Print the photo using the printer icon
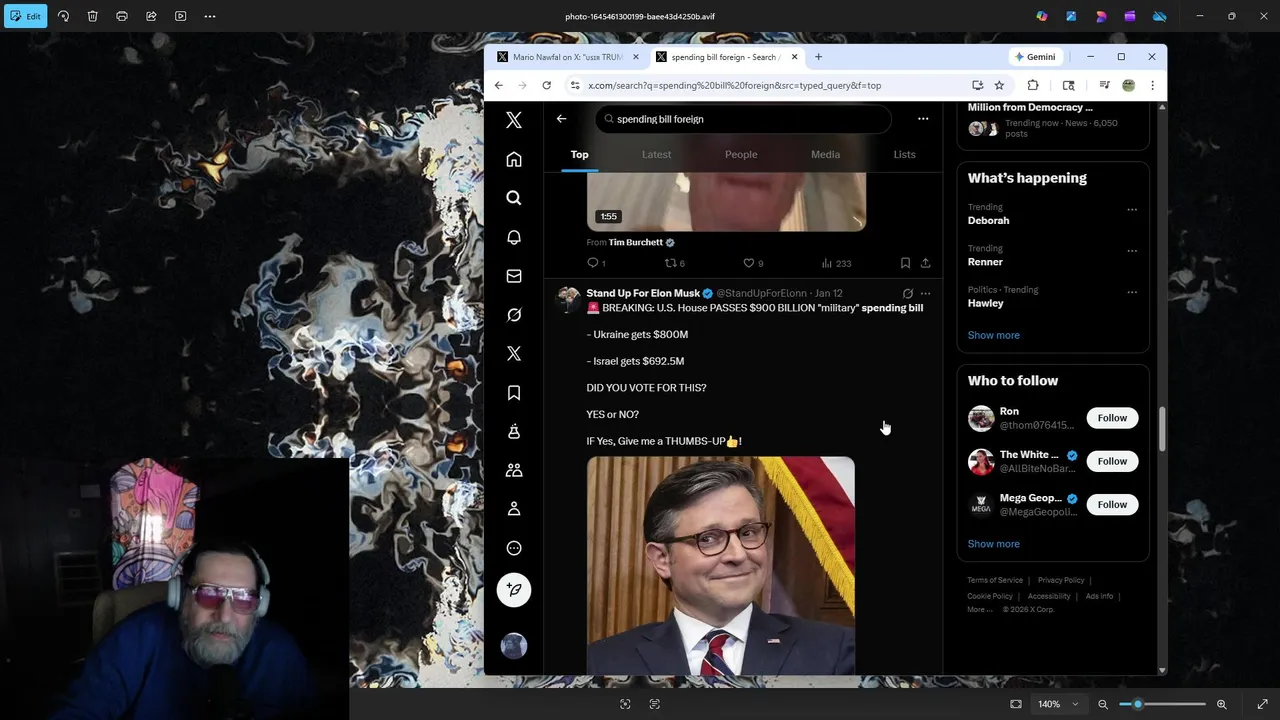The width and height of the screenshot is (1280, 720). (x=122, y=16)
